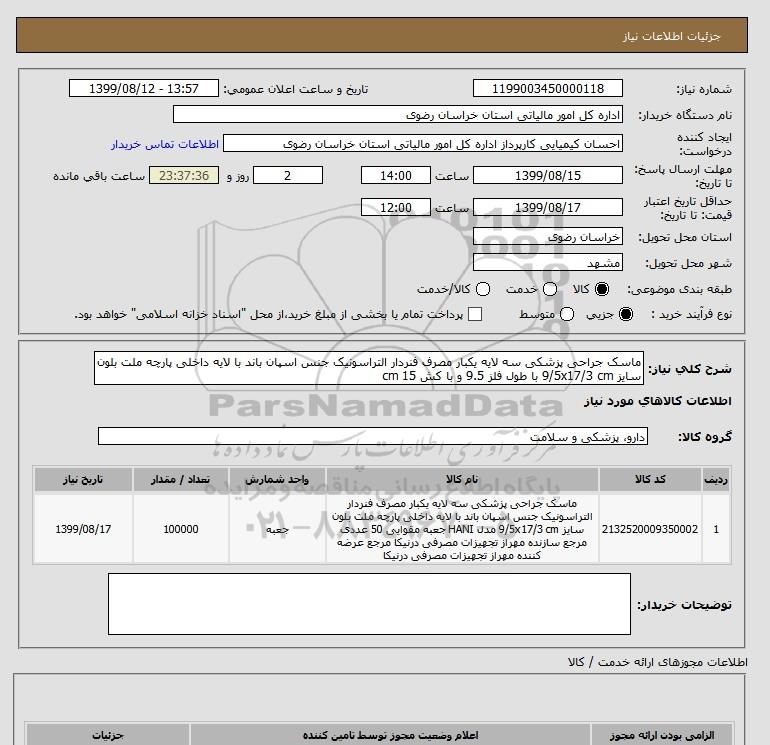Click the need date cell 1399/08/17

(x=83, y=529)
